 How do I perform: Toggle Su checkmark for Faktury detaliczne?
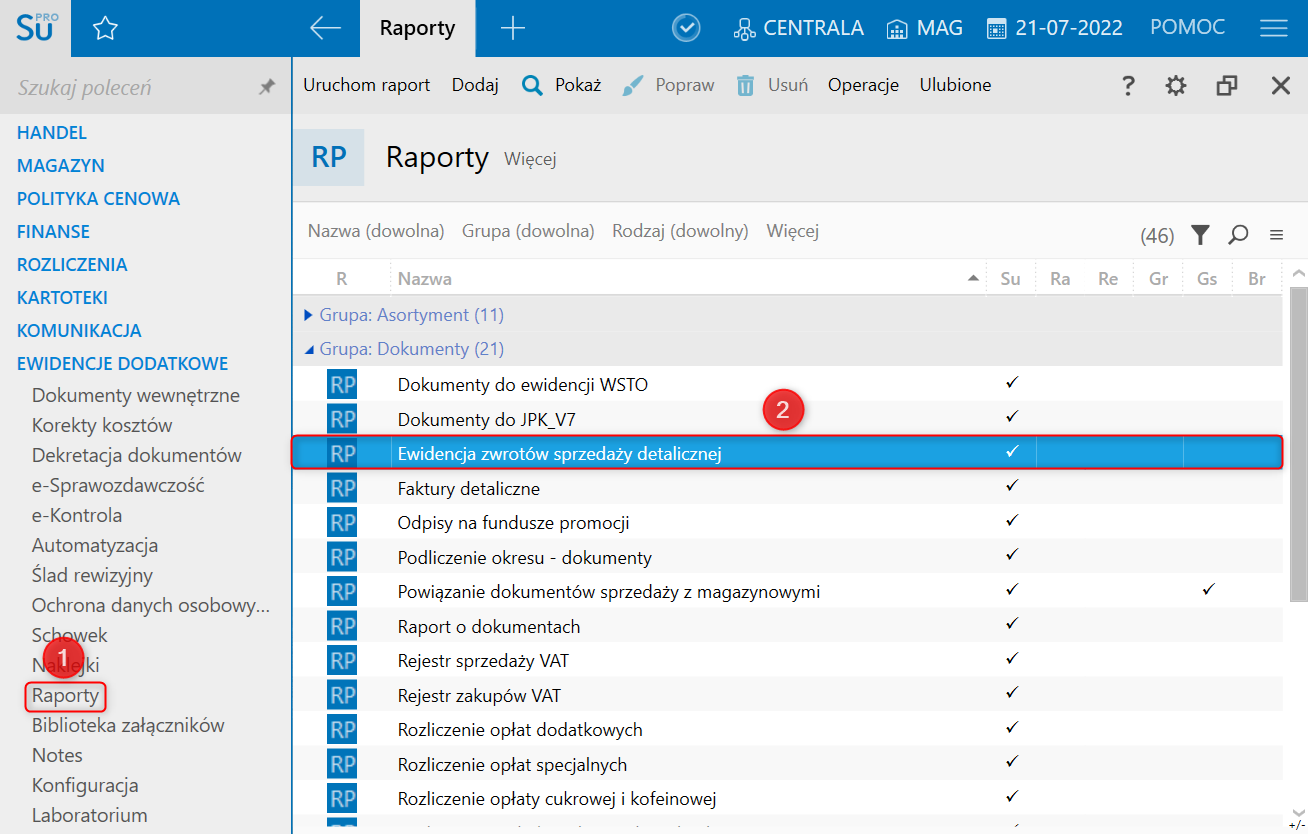(x=1011, y=485)
